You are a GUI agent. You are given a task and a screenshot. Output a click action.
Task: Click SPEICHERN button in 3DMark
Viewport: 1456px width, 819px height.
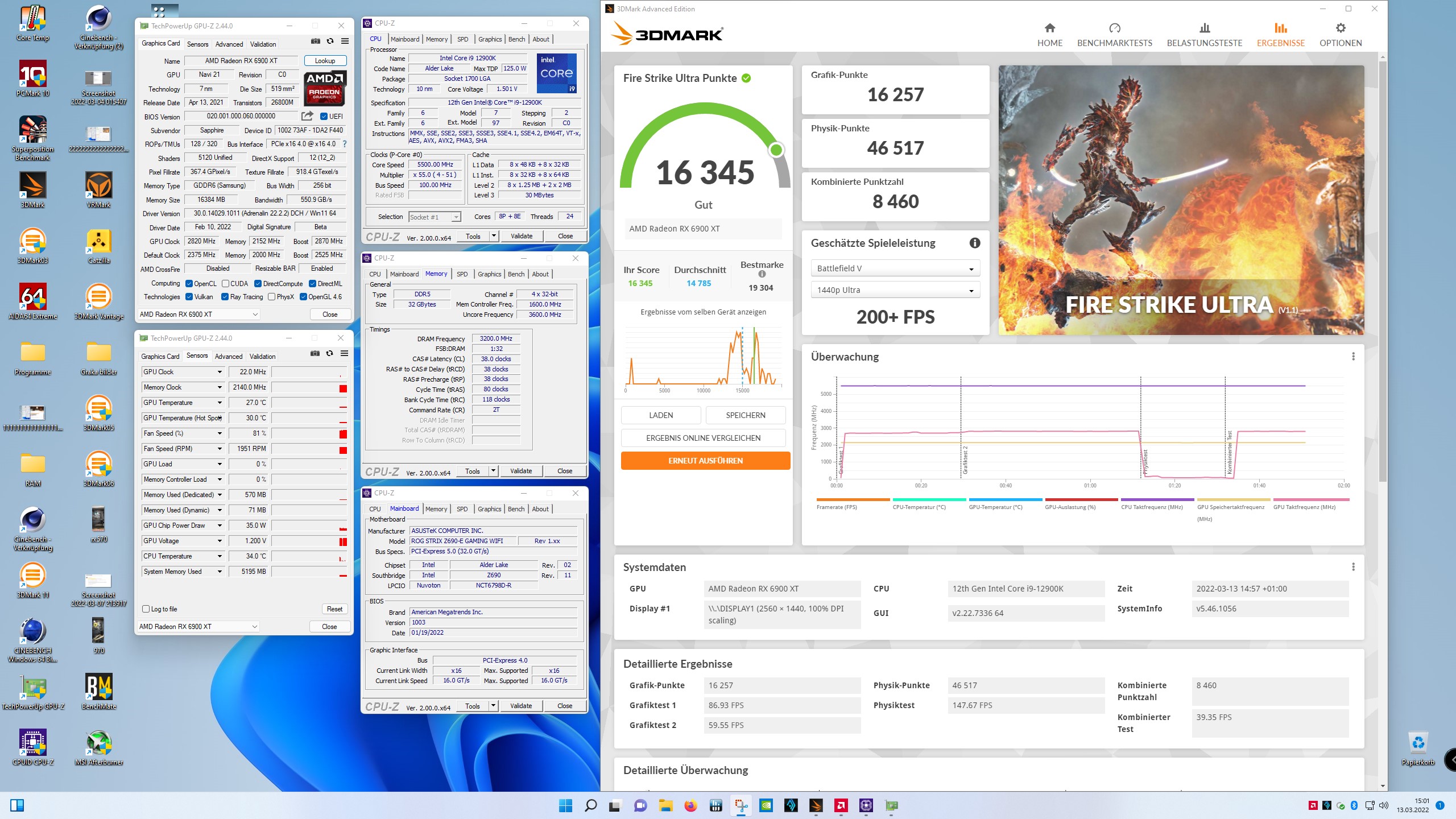tap(745, 415)
